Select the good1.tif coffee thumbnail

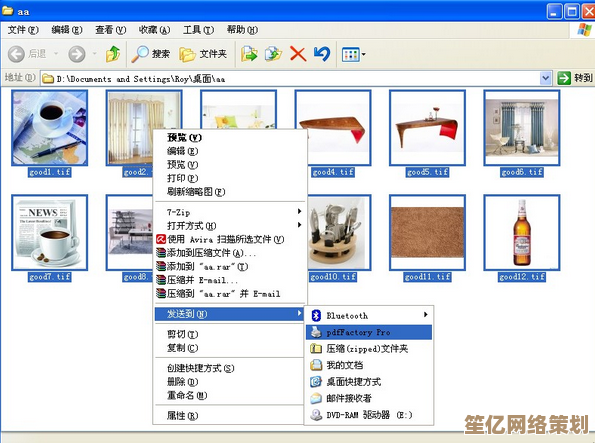point(49,128)
